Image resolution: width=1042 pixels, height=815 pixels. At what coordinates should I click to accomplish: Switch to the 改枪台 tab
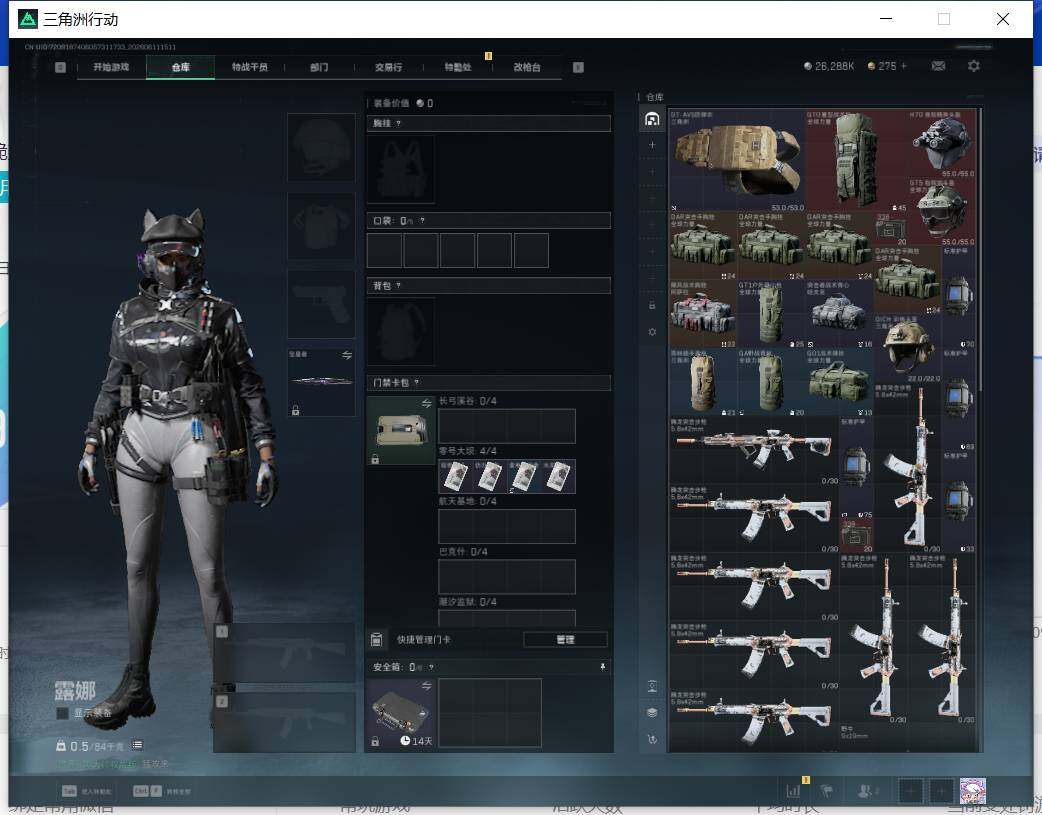coord(527,67)
